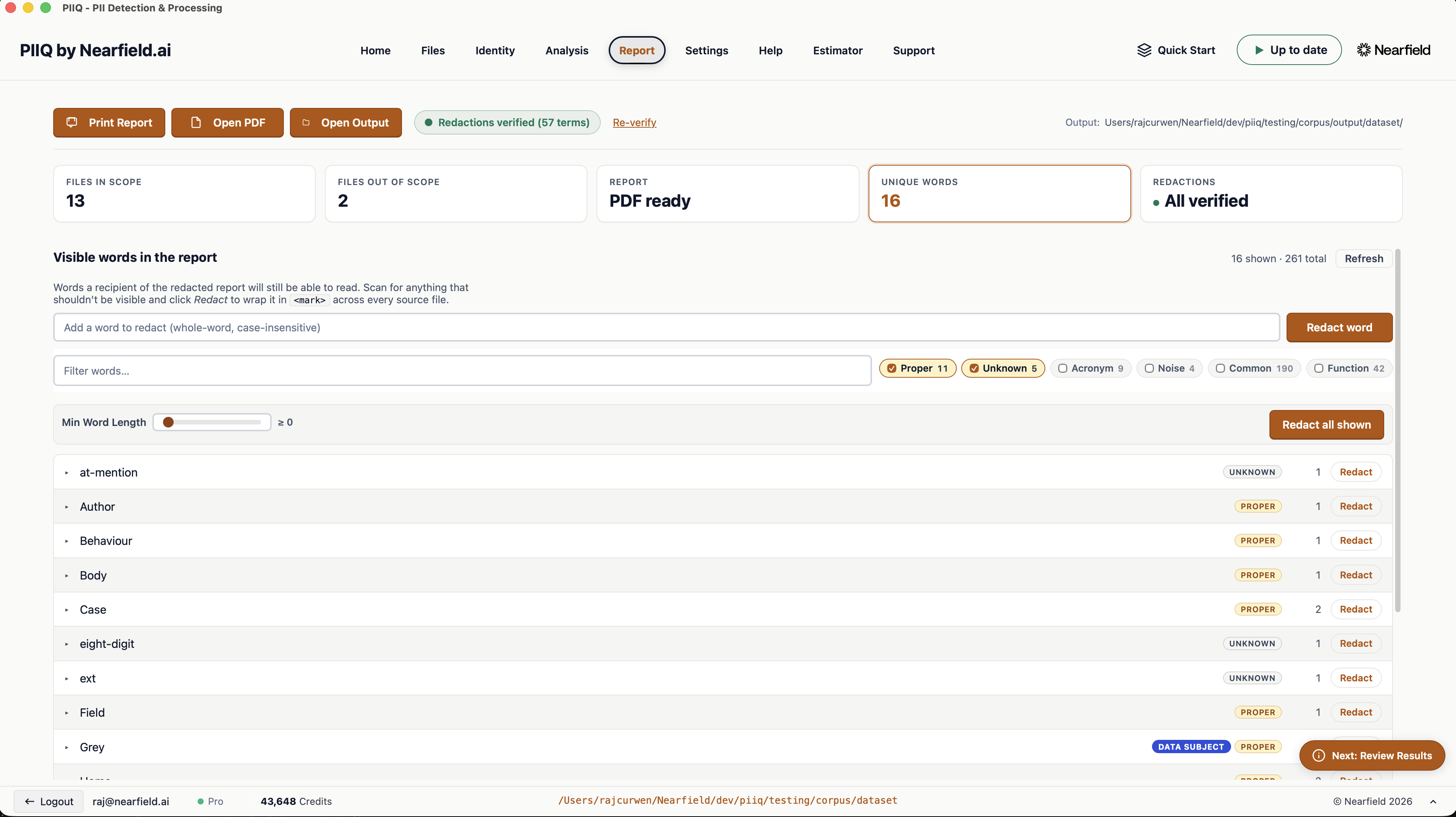Redact the word Case
Image resolution: width=1456 pixels, height=817 pixels.
pos(1355,610)
